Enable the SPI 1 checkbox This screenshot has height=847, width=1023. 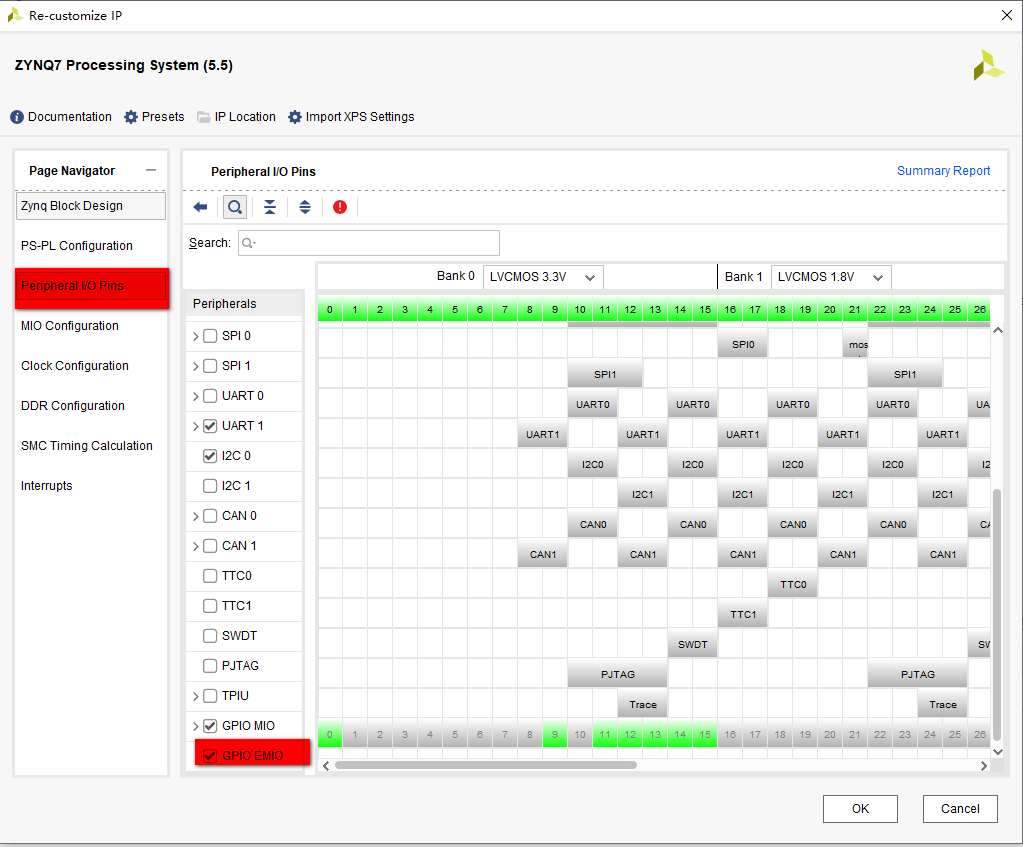[x=210, y=366]
